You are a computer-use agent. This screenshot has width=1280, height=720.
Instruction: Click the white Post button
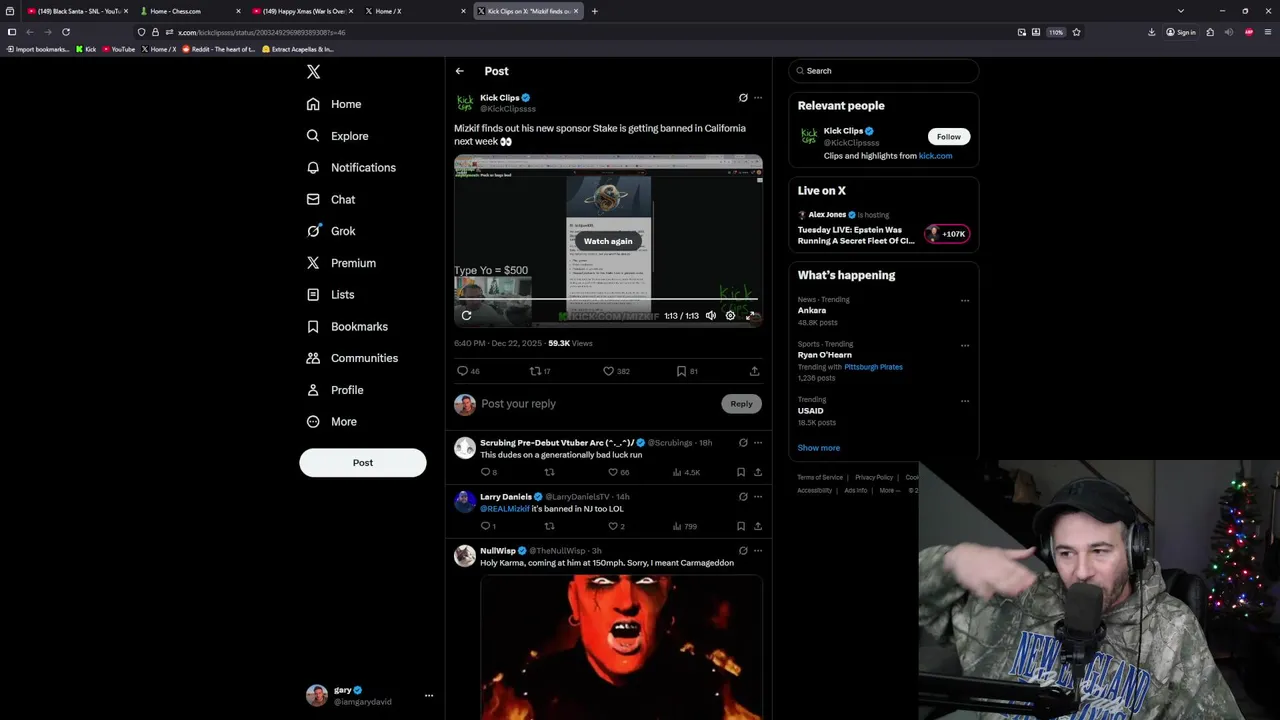[x=363, y=463]
